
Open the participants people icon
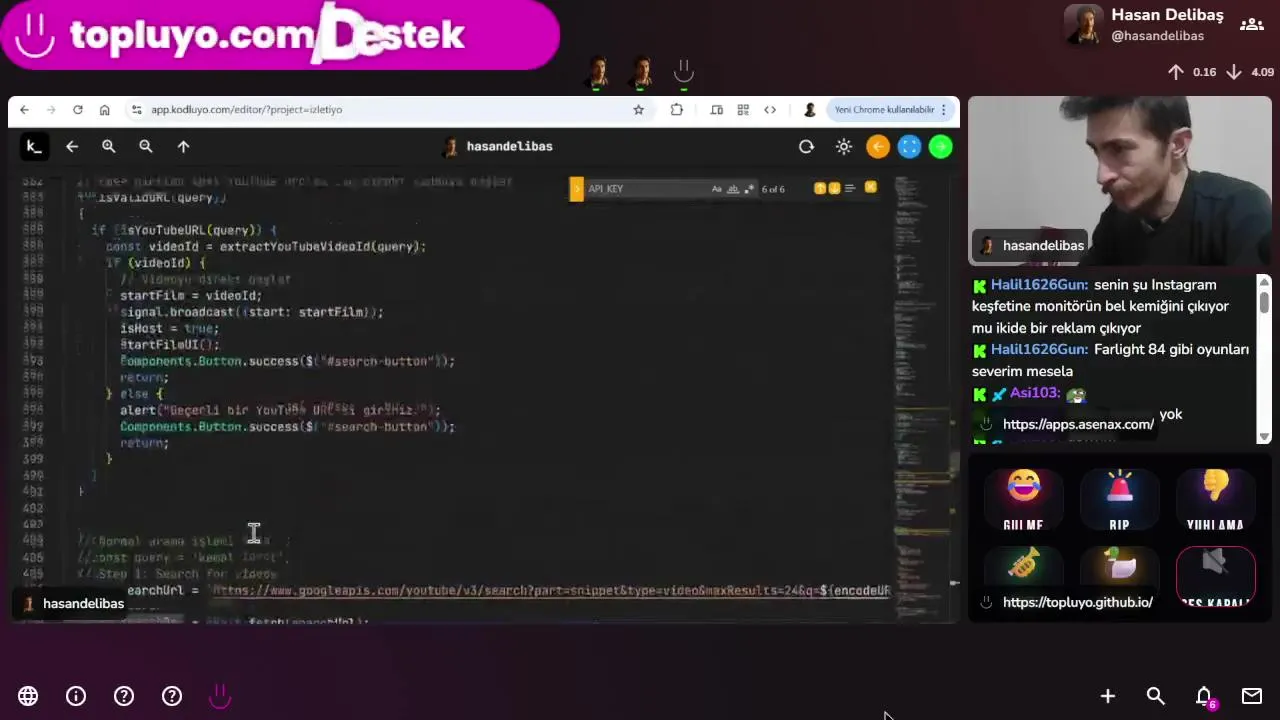pyautogui.click(x=1252, y=24)
